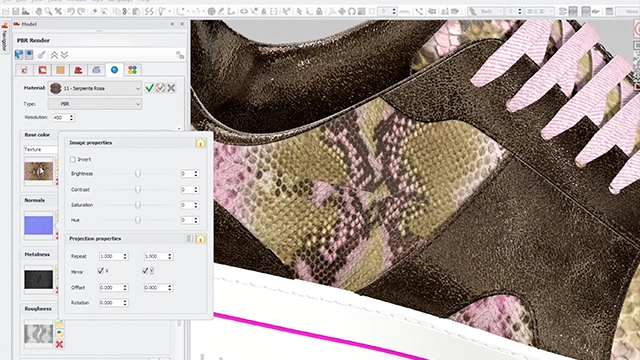
Task: Click the redo arrow icon
Action: coord(81,11)
